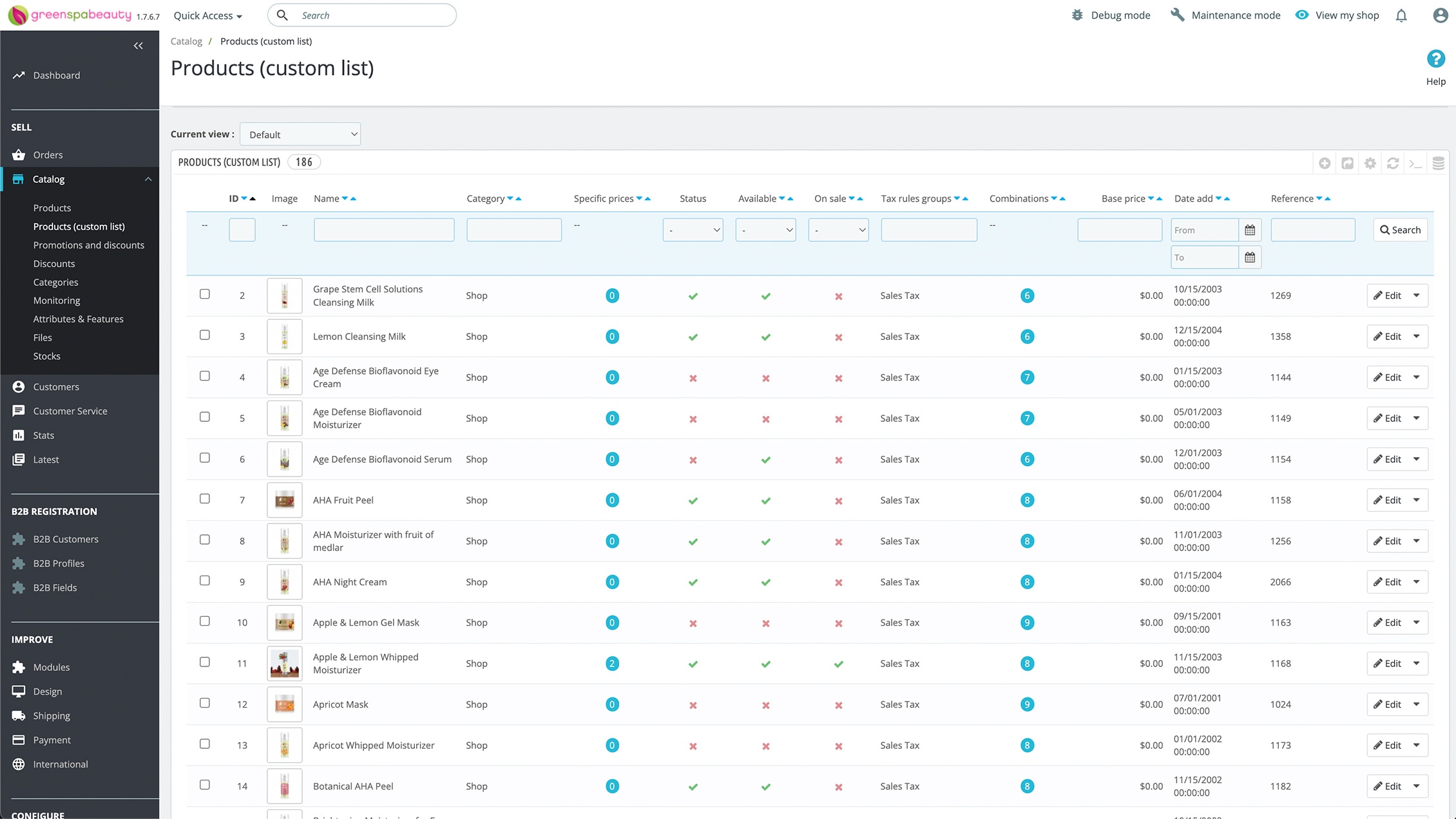Open the SQL query terminal icon

pyautogui.click(x=1415, y=164)
